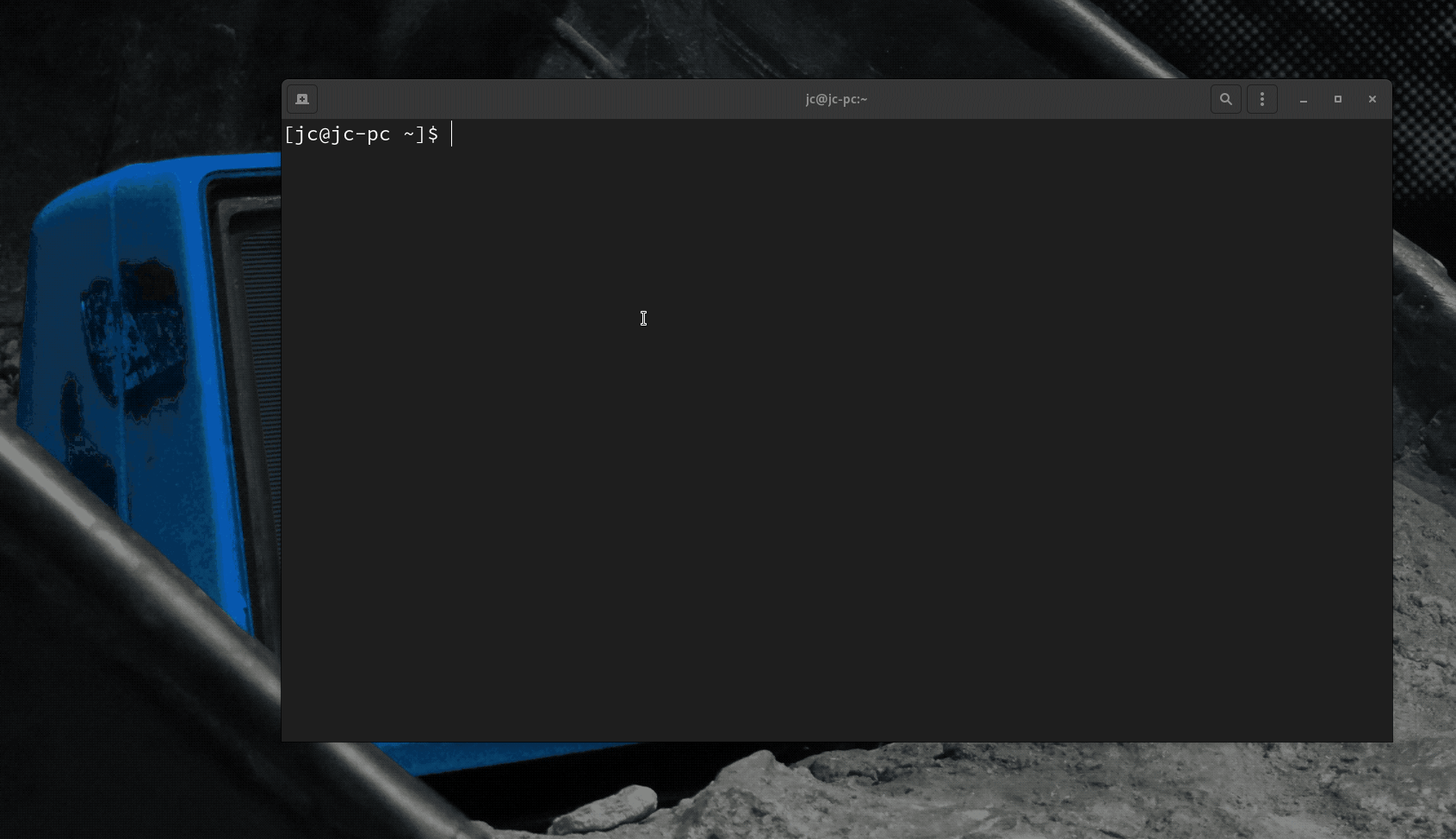Minimize the terminal window

(1304, 99)
